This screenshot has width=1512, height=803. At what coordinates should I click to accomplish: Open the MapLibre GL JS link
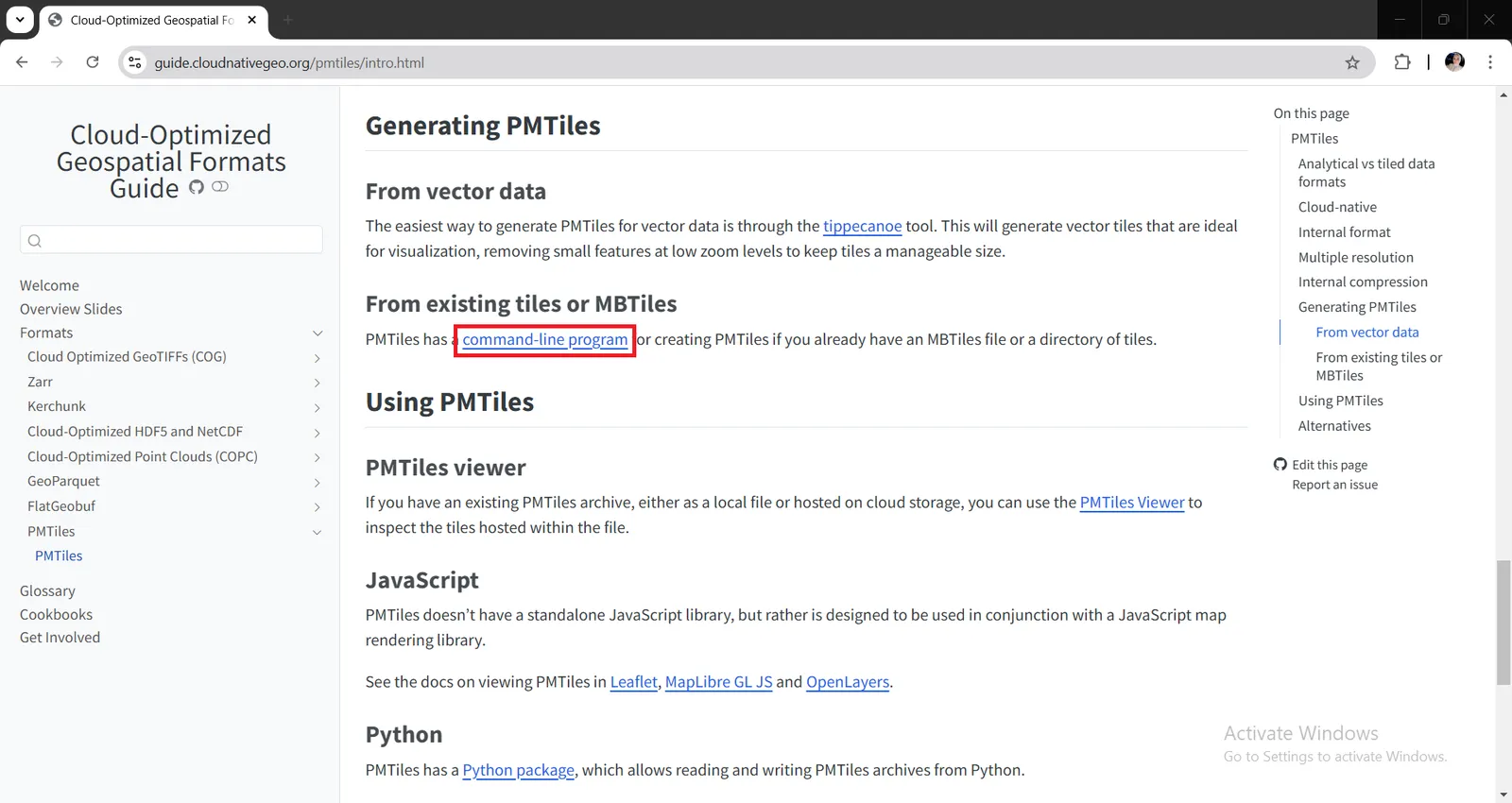tap(719, 682)
